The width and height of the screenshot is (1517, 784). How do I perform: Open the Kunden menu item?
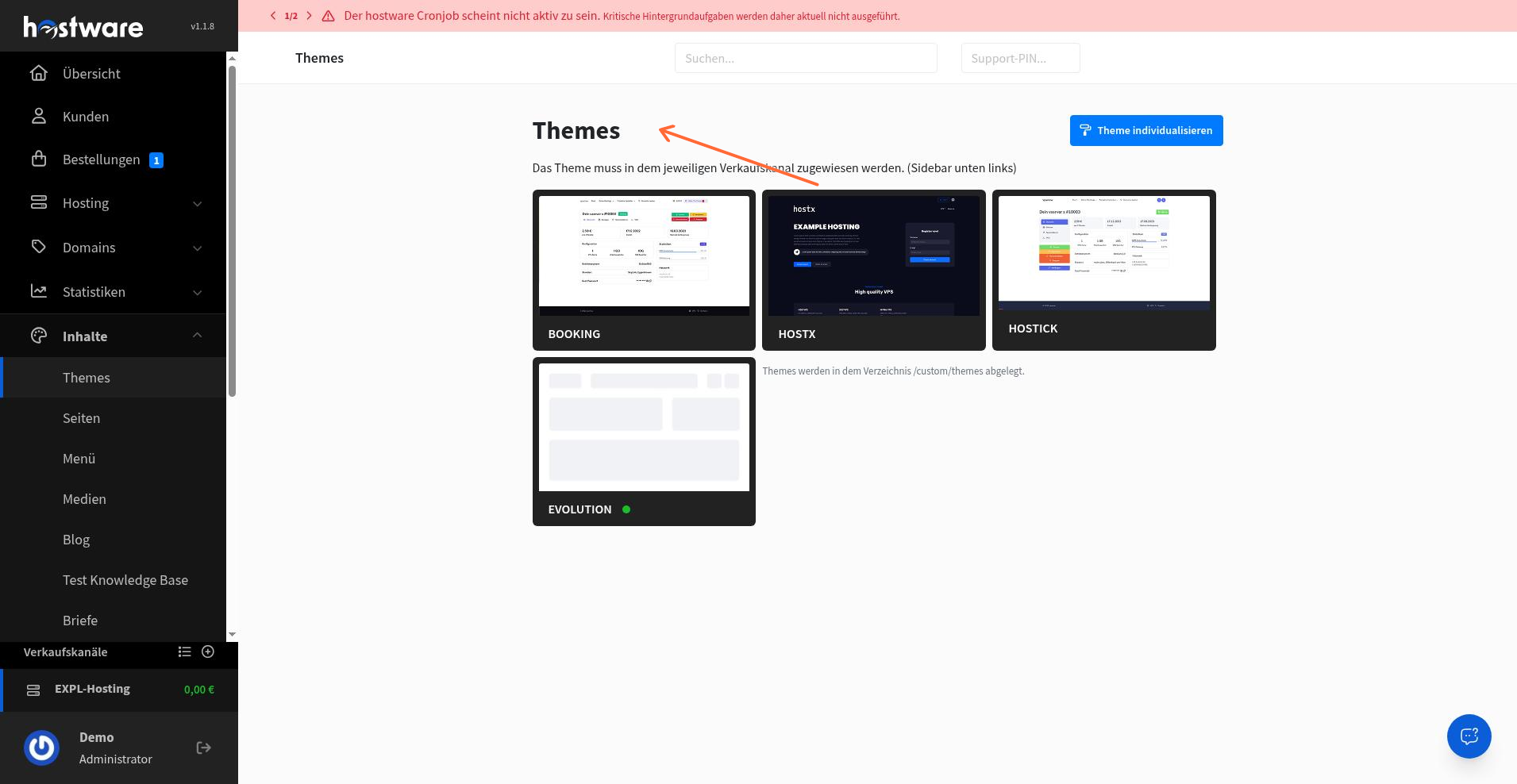tap(113, 116)
